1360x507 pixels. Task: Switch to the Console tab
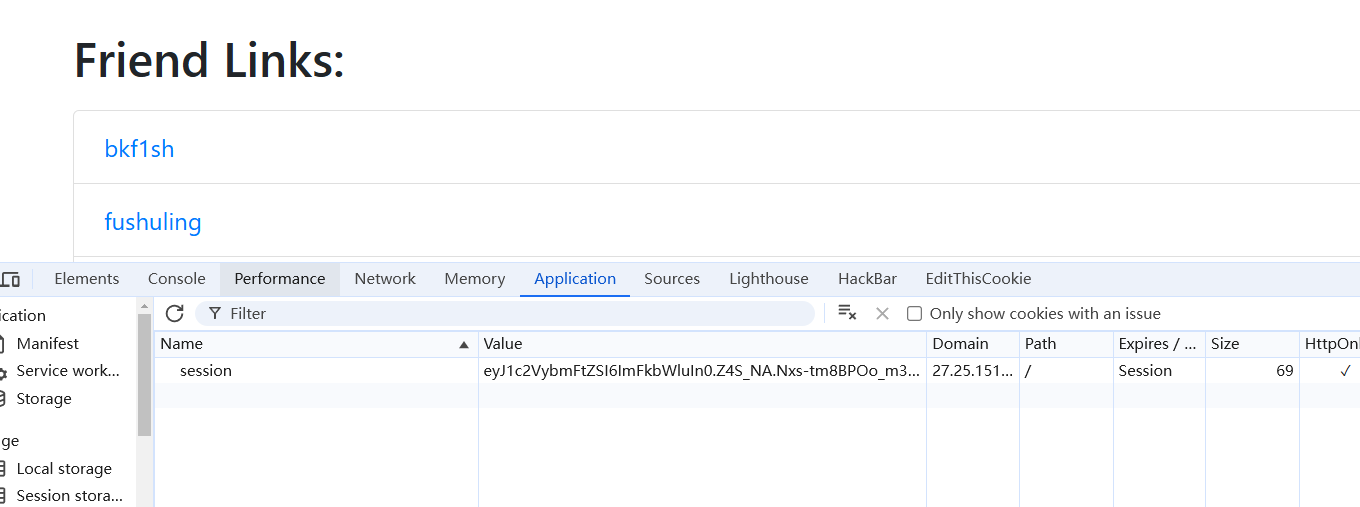(177, 279)
